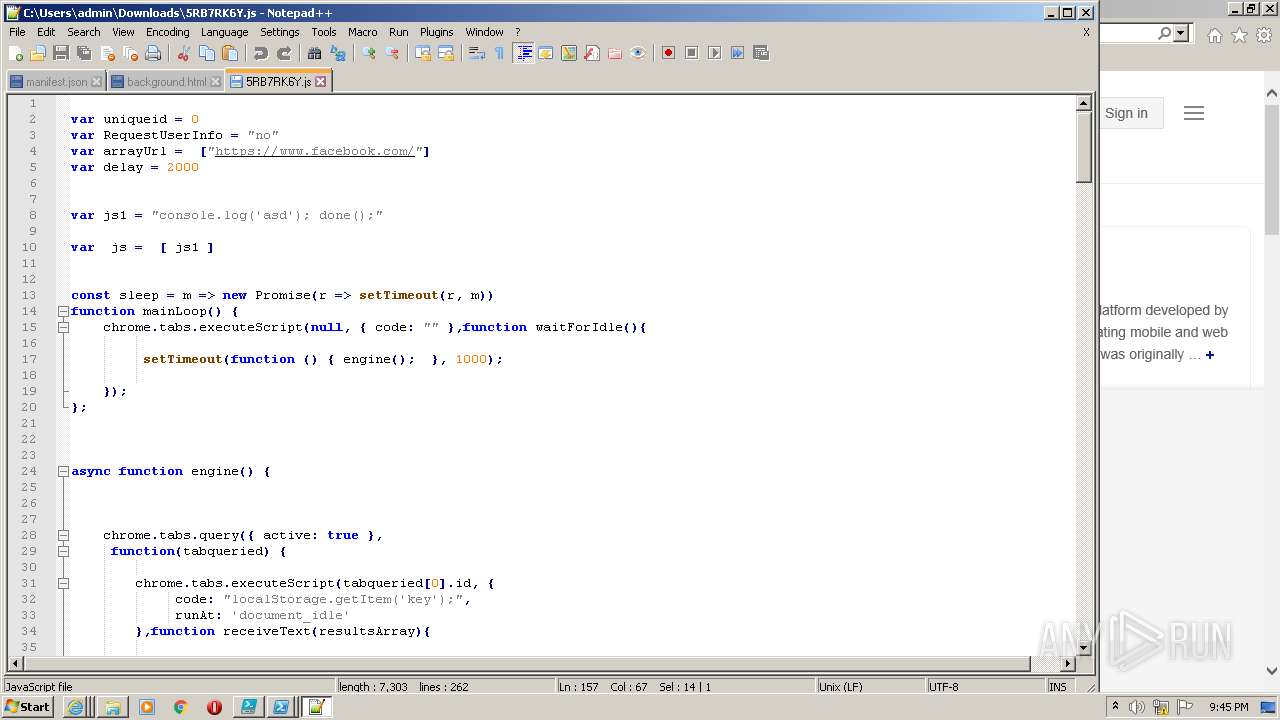Toggle word wrap toolbar button

click(477, 53)
